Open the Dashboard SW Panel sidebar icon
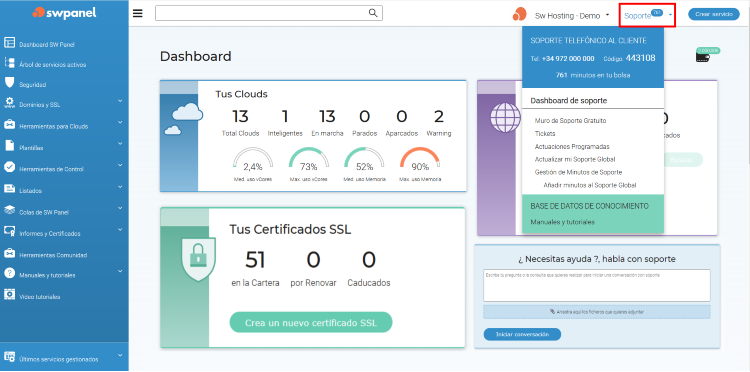This screenshot has height=372, width=750. click(10, 43)
